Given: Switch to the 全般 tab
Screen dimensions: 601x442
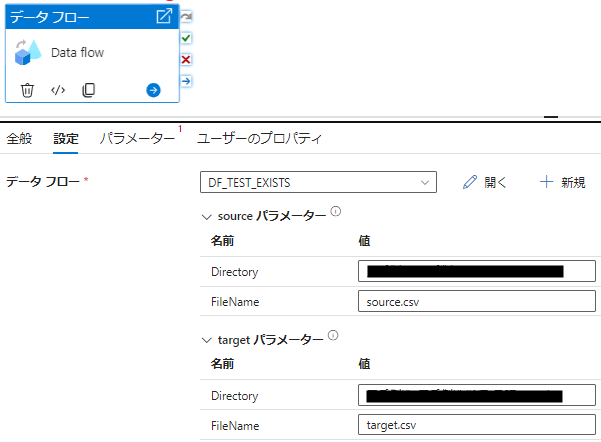Looking at the screenshot, I should click(x=19, y=138).
